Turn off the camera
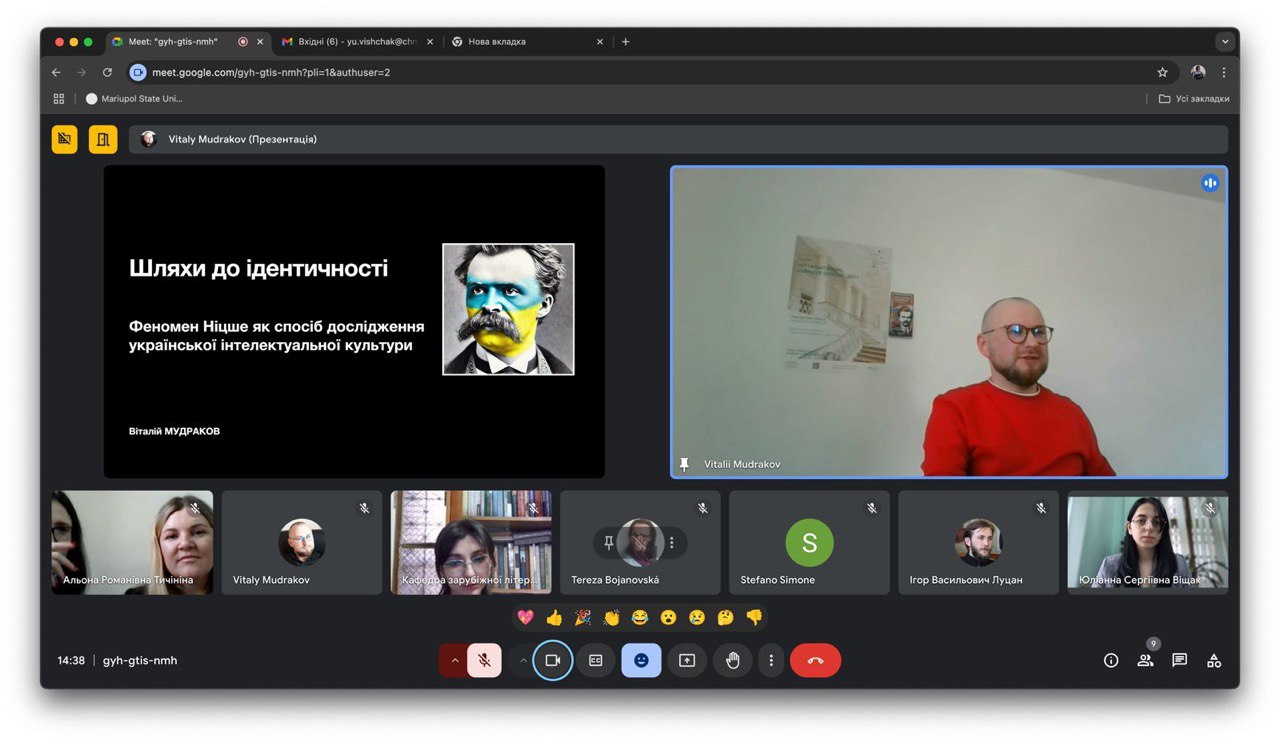This screenshot has width=1280, height=742. pos(552,660)
